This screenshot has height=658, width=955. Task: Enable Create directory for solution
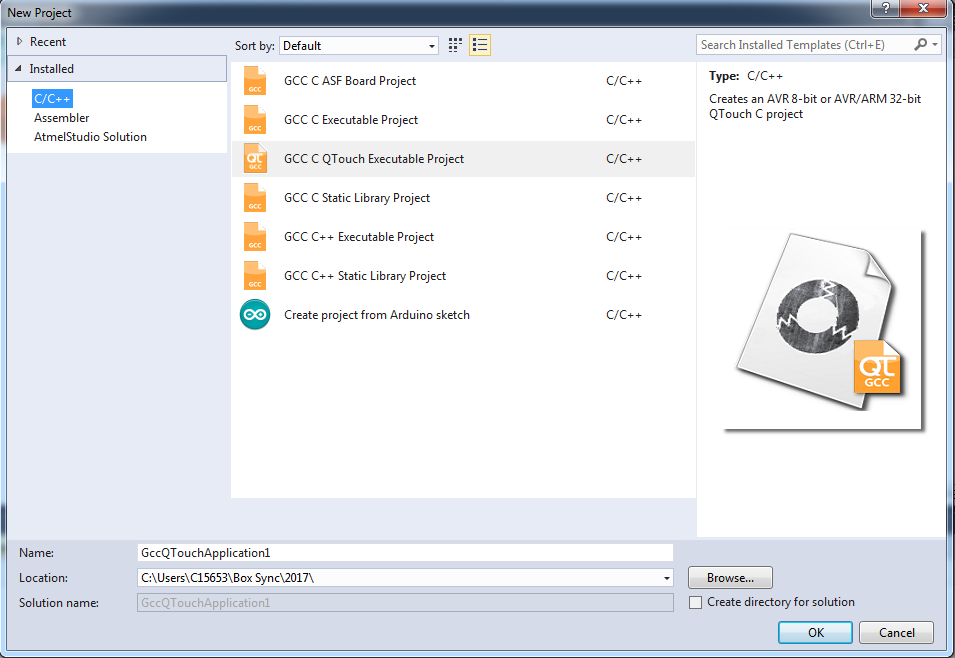(x=696, y=602)
